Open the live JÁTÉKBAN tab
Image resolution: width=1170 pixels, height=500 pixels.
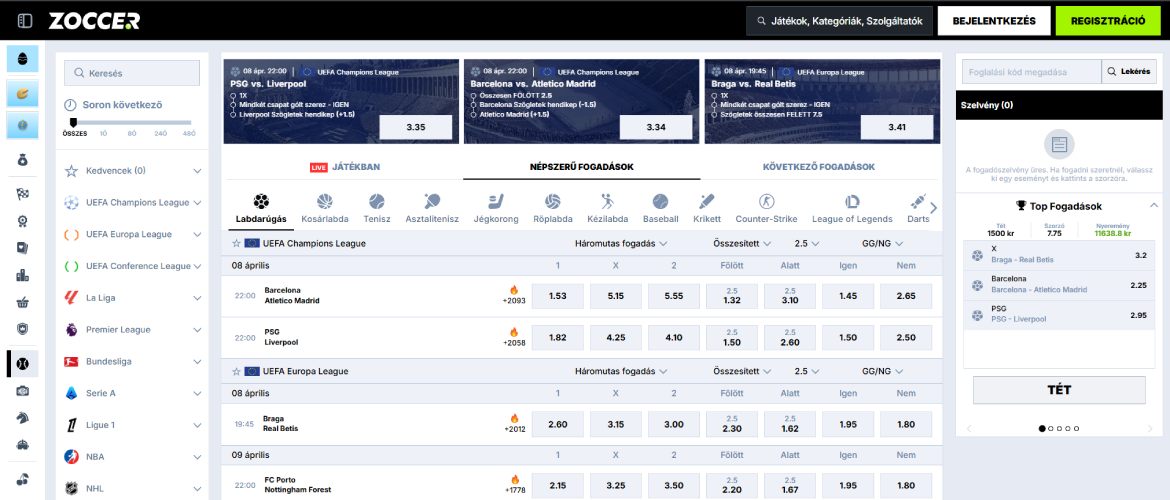tap(344, 167)
